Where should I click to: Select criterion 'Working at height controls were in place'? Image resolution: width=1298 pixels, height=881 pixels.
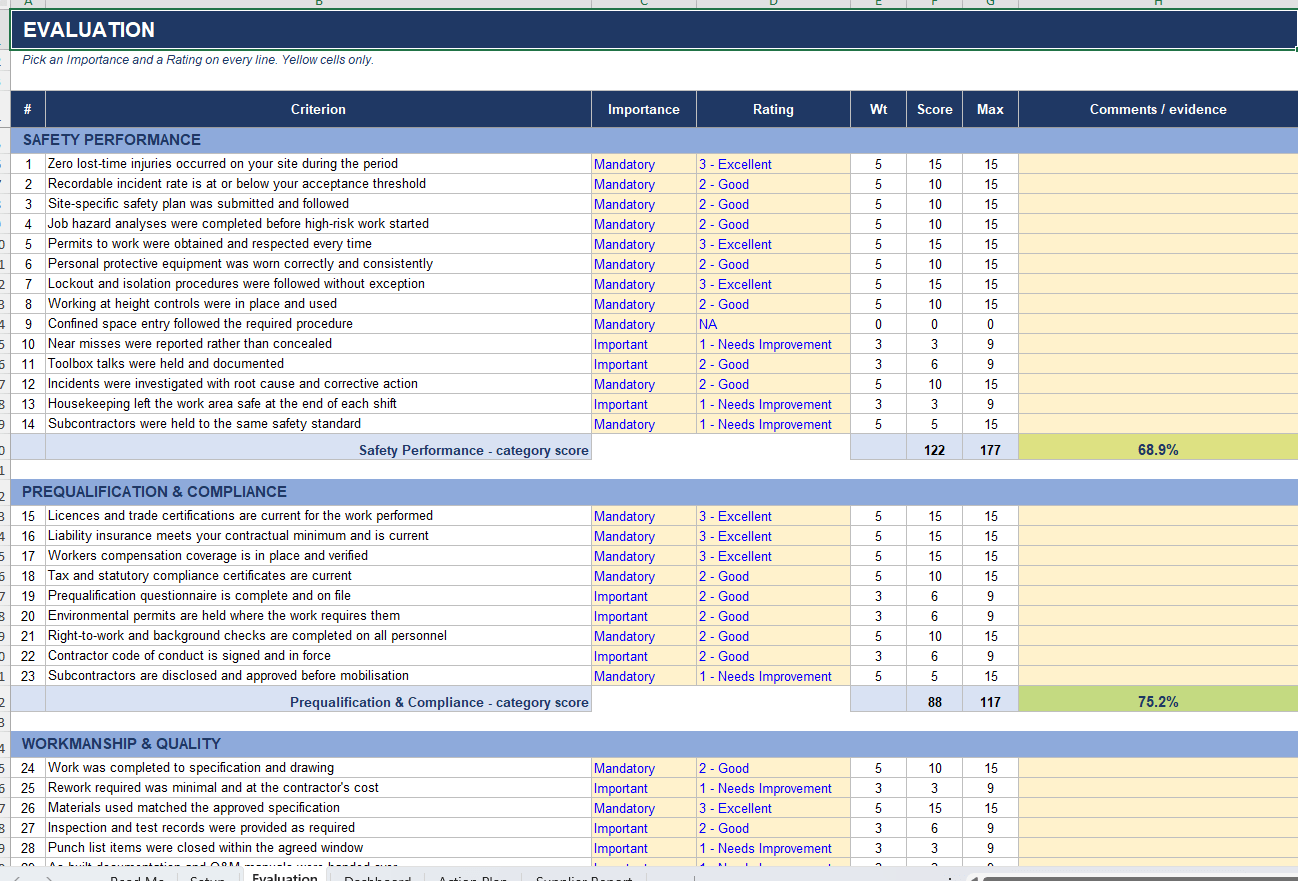[318, 304]
